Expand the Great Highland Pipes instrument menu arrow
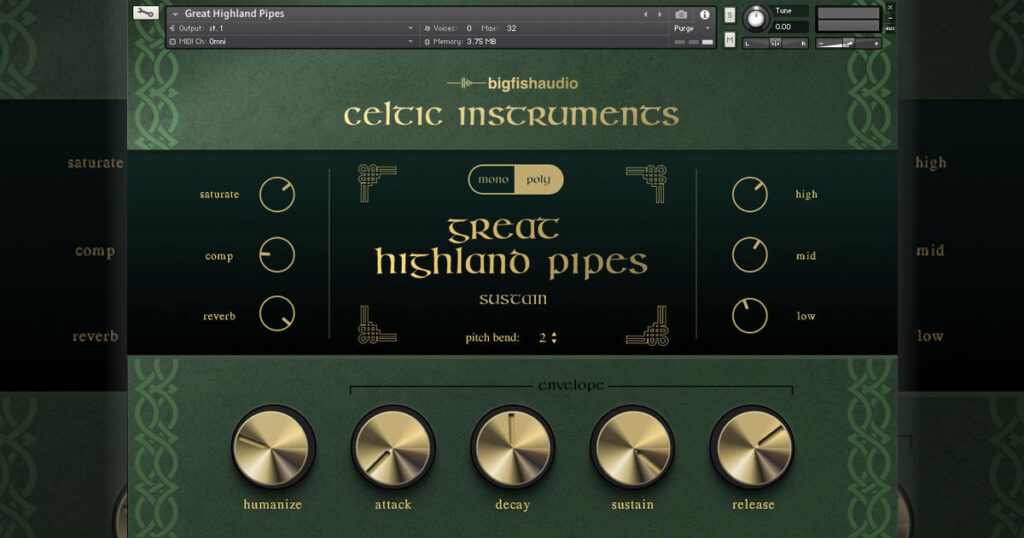The width and height of the screenshot is (1024, 538). [175, 14]
